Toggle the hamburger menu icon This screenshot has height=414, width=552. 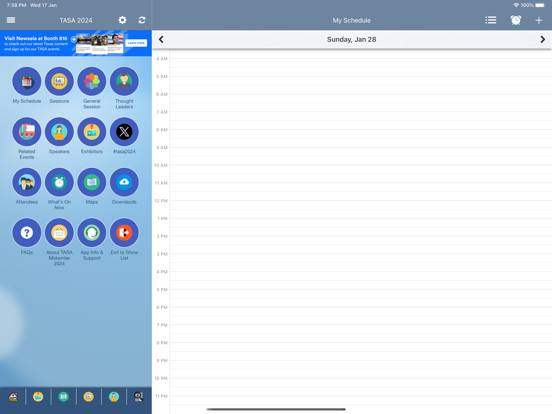click(x=11, y=20)
